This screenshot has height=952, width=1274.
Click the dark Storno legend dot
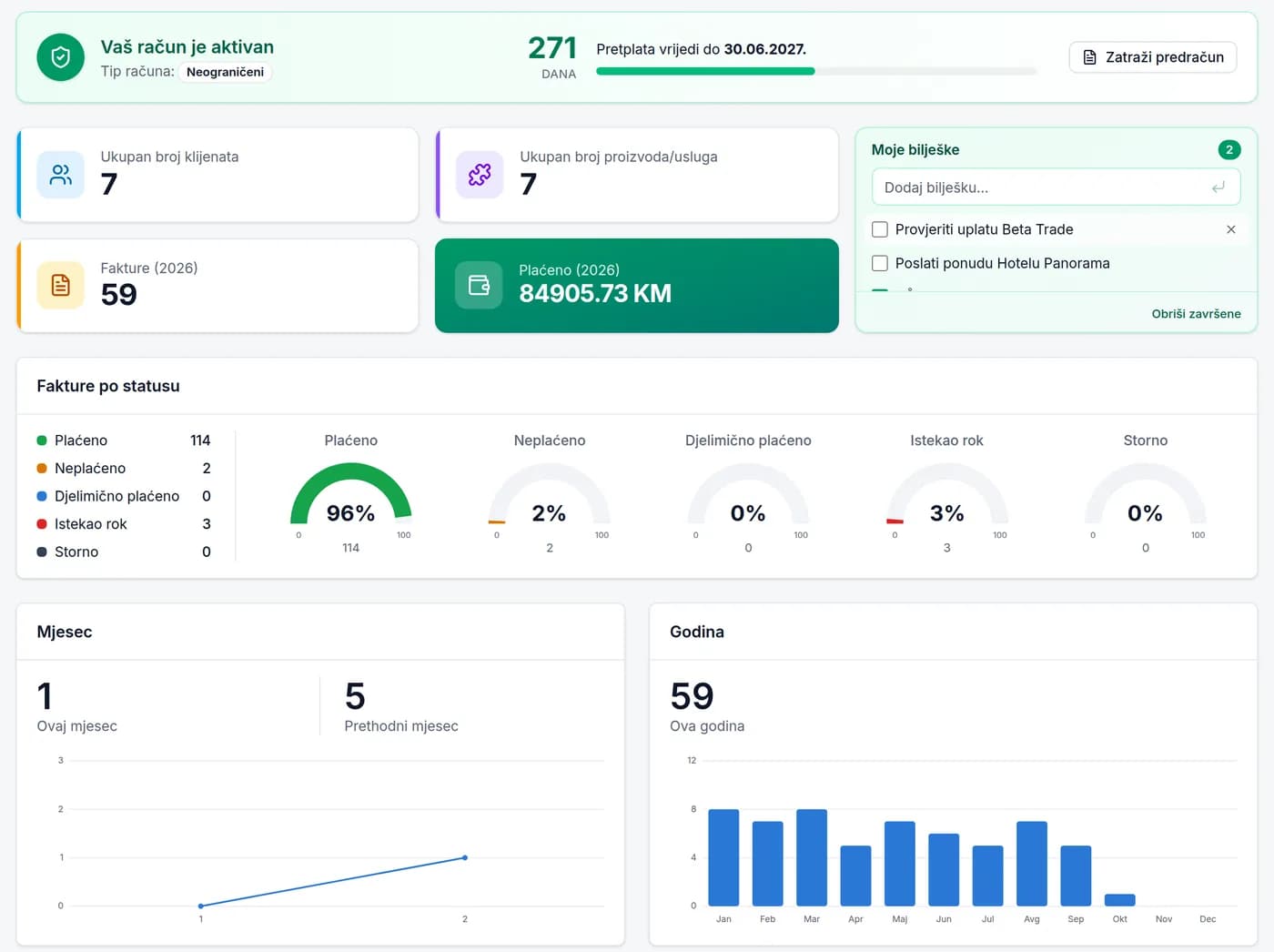tap(42, 552)
